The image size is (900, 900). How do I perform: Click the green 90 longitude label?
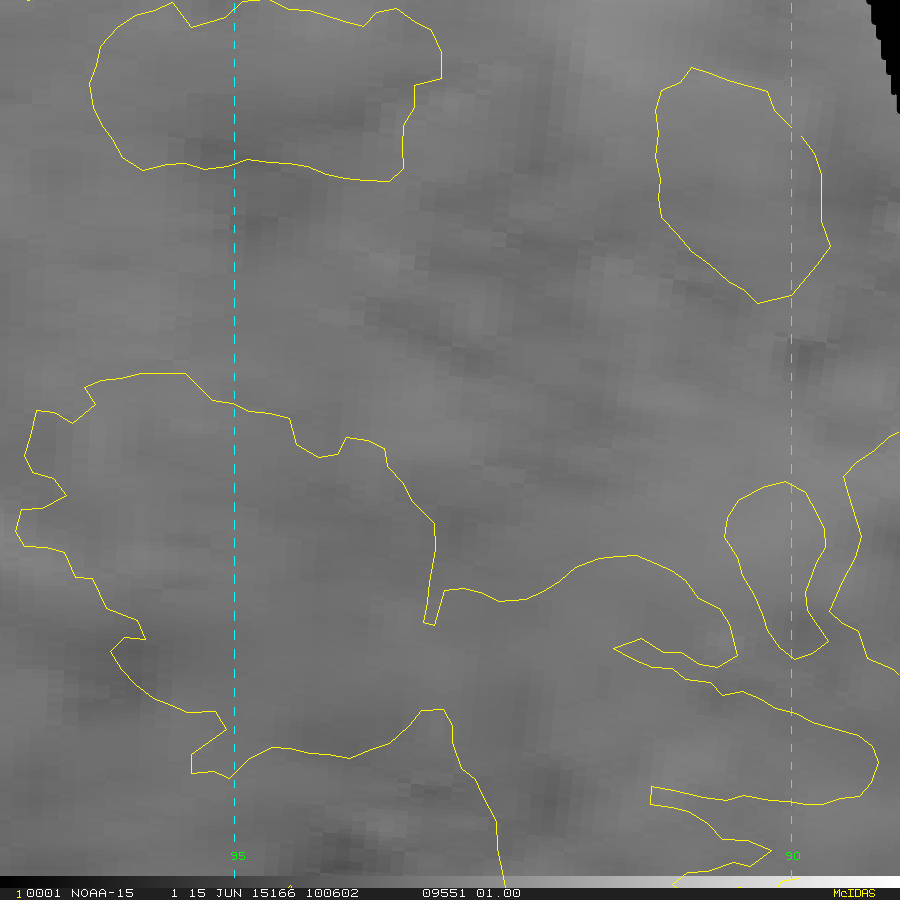792,856
